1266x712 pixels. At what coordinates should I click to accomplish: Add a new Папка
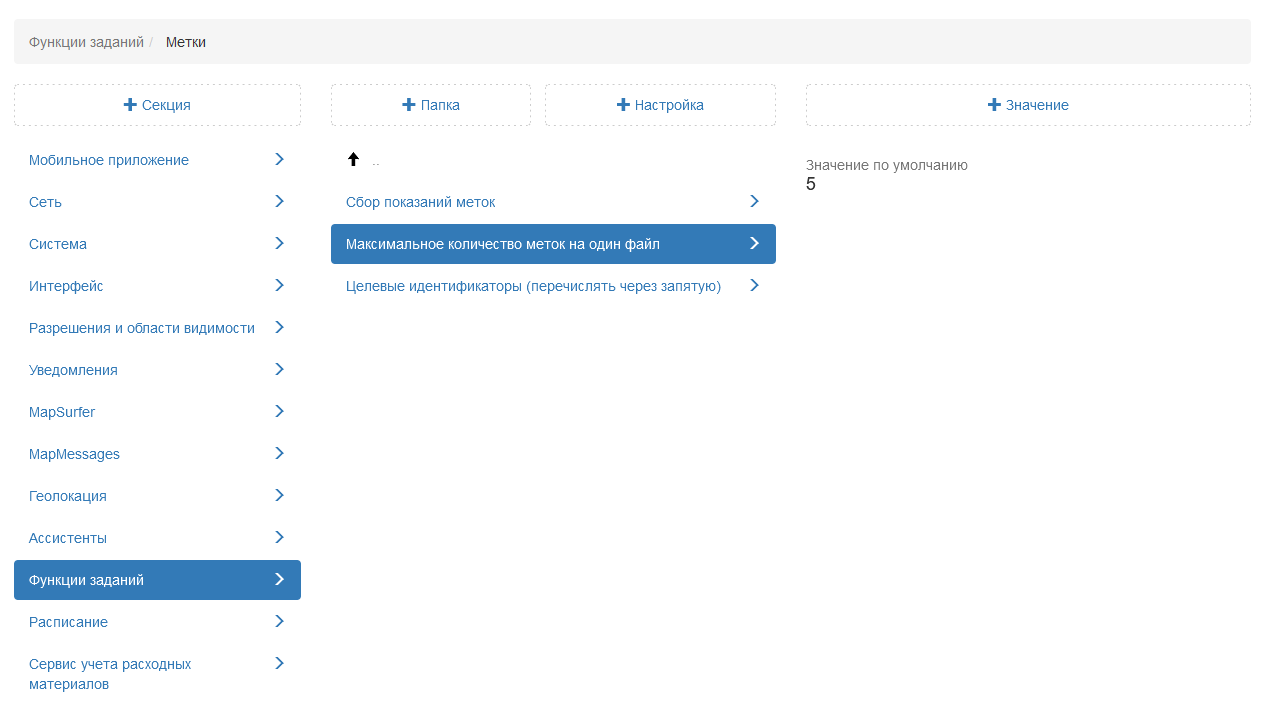pyautogui.click(x=431, y=105)
